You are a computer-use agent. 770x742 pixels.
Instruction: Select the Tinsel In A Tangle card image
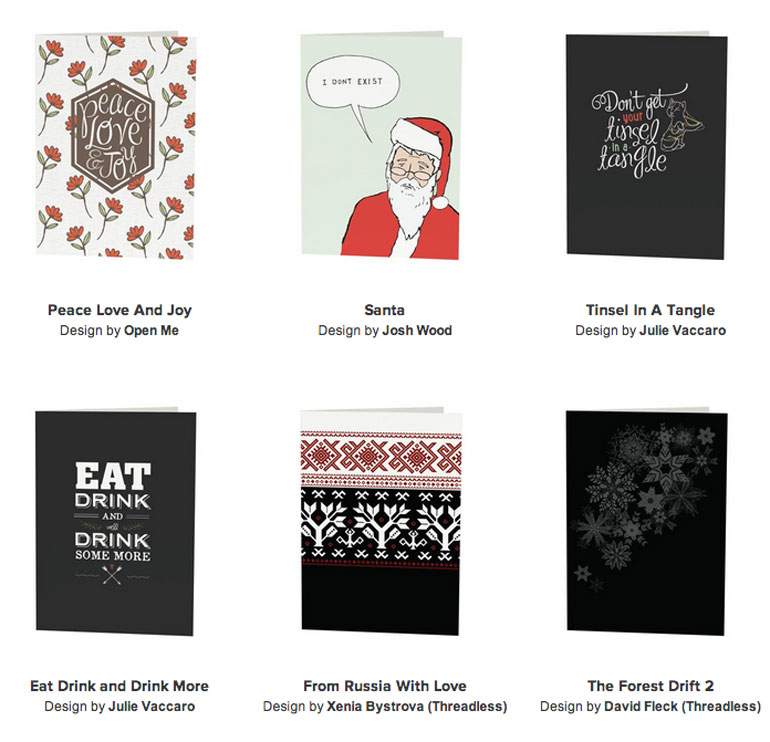647,146
